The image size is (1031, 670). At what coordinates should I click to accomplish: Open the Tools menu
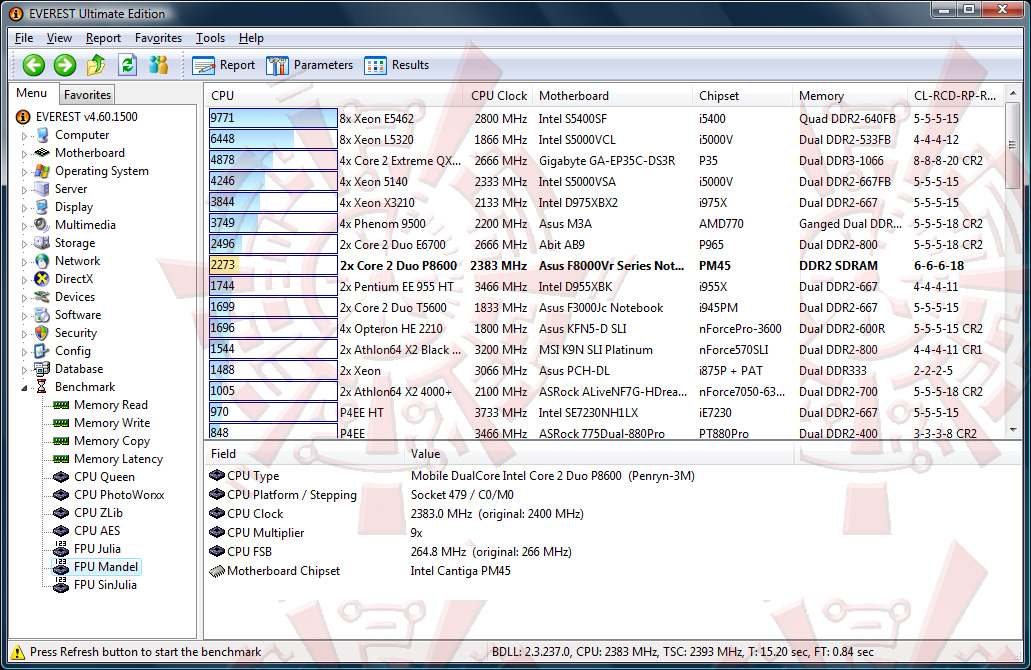tap(210, 38)
